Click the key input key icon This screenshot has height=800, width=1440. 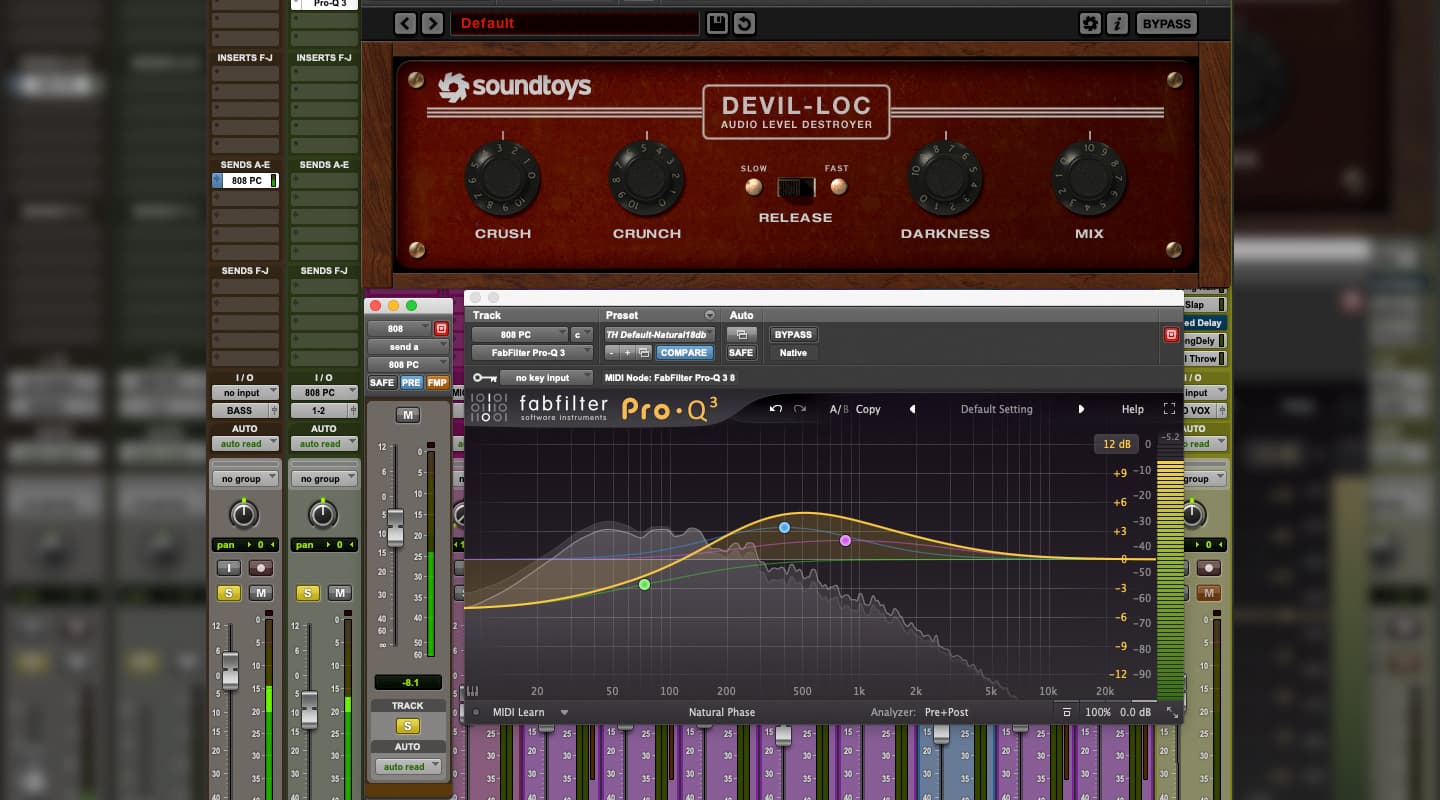484,378
